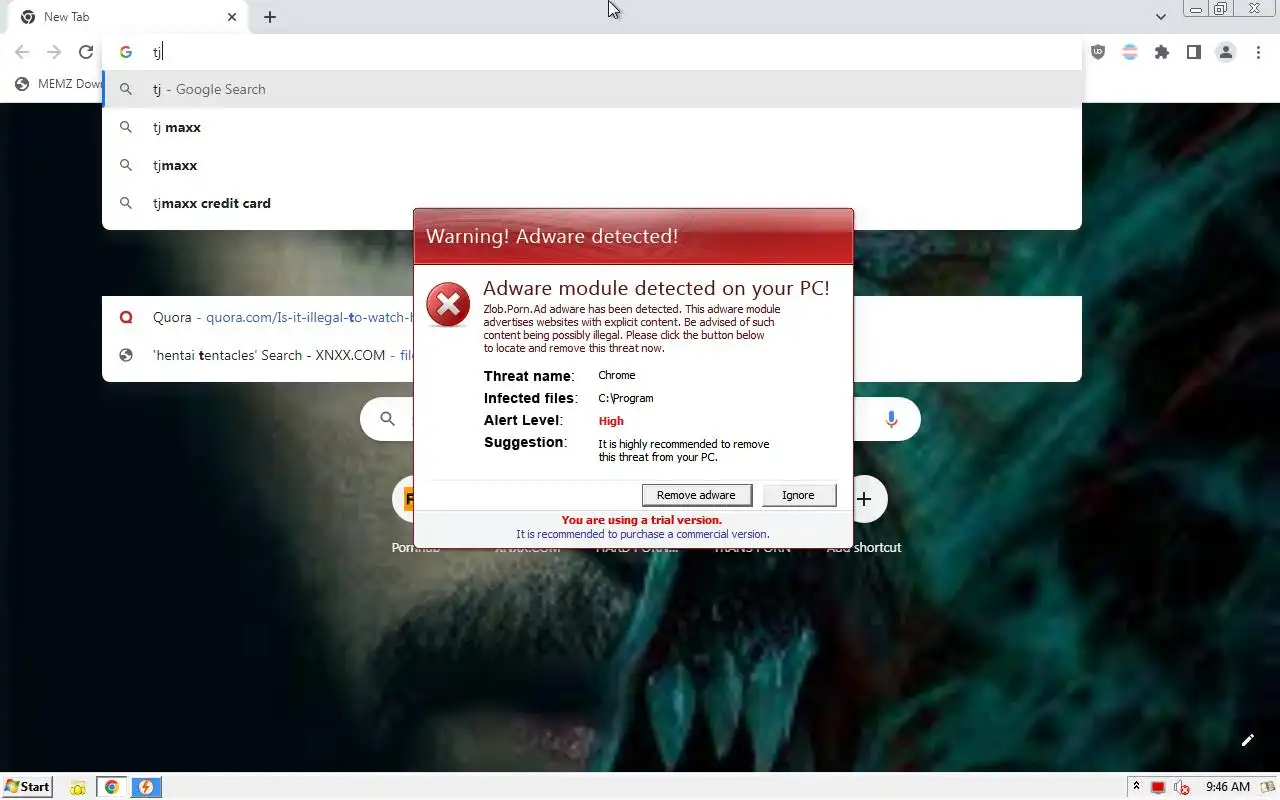Open Customize Chrome with pencil icon
Image resolution: width=1280 pixels, height=800 pixels.
pos(1248,740)
